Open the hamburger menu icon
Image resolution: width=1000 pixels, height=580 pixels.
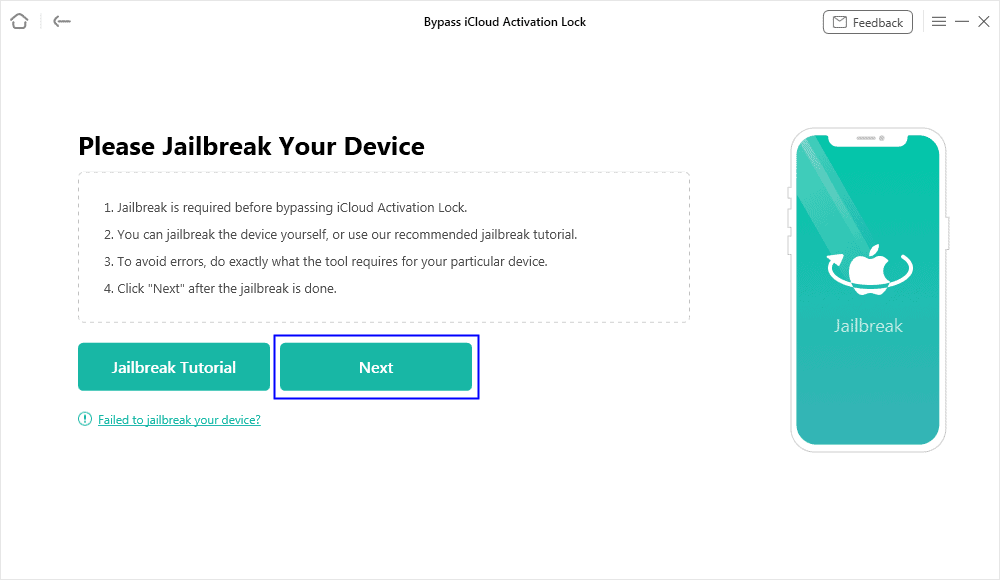(x=939, y=22)
